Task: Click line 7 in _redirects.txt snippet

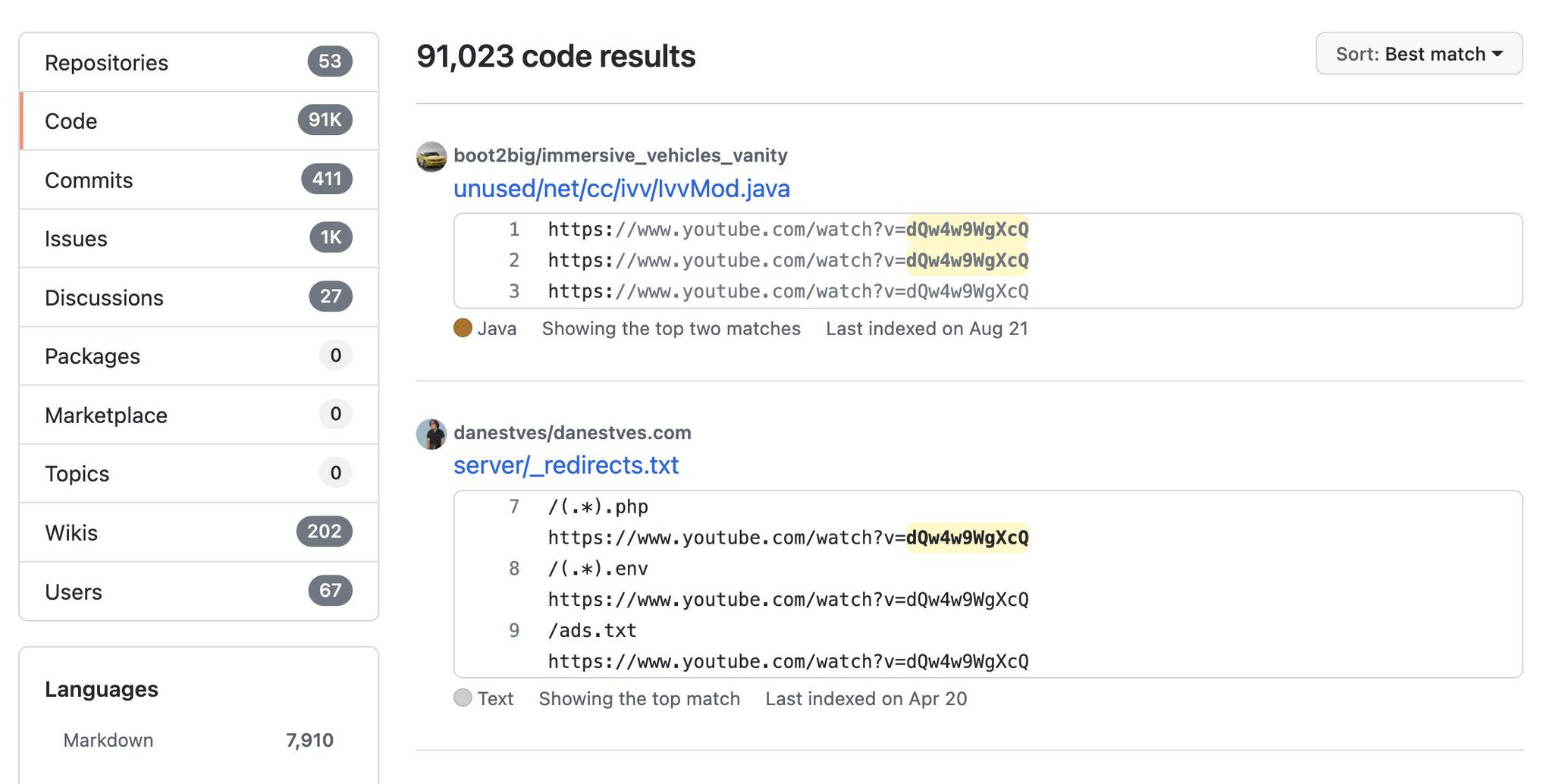Action: (x=514, y=506)
